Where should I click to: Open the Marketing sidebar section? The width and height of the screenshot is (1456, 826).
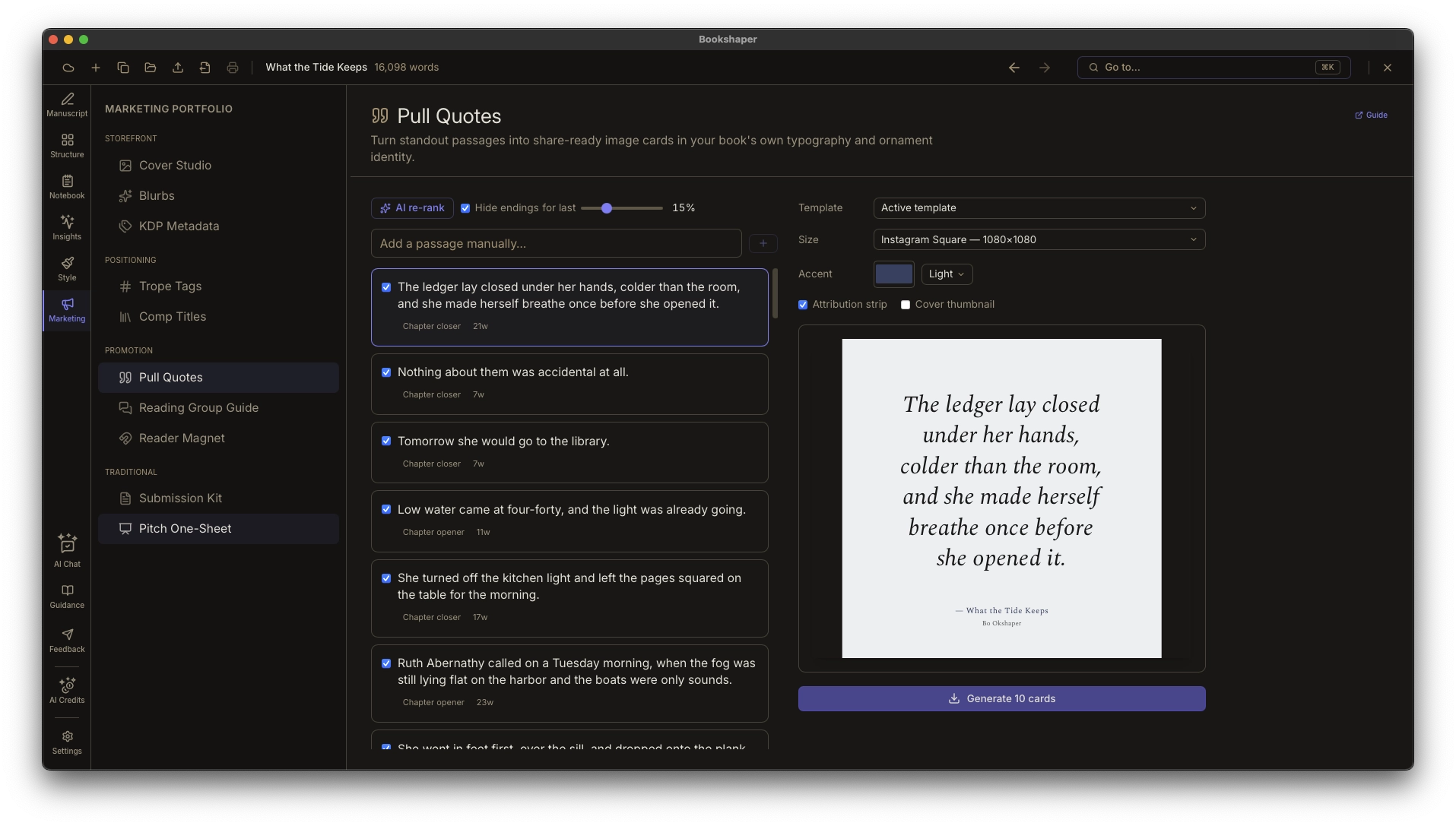coord(67,310)
